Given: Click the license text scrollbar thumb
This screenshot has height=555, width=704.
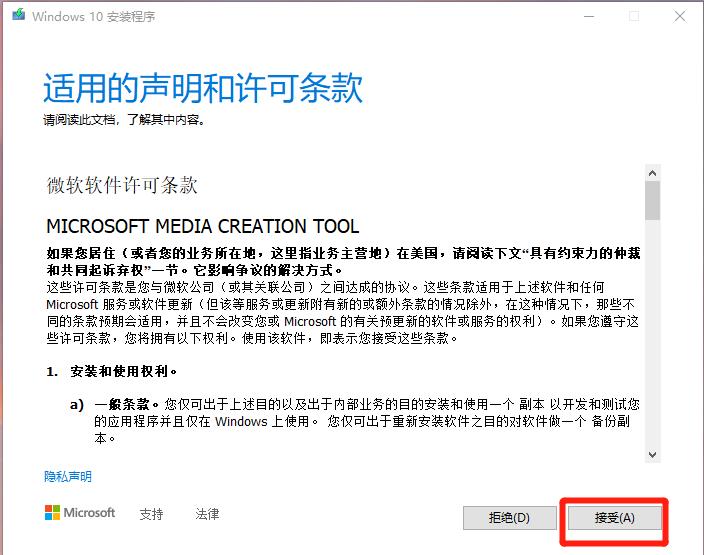Looking at the screenshot, I should 652,200.
